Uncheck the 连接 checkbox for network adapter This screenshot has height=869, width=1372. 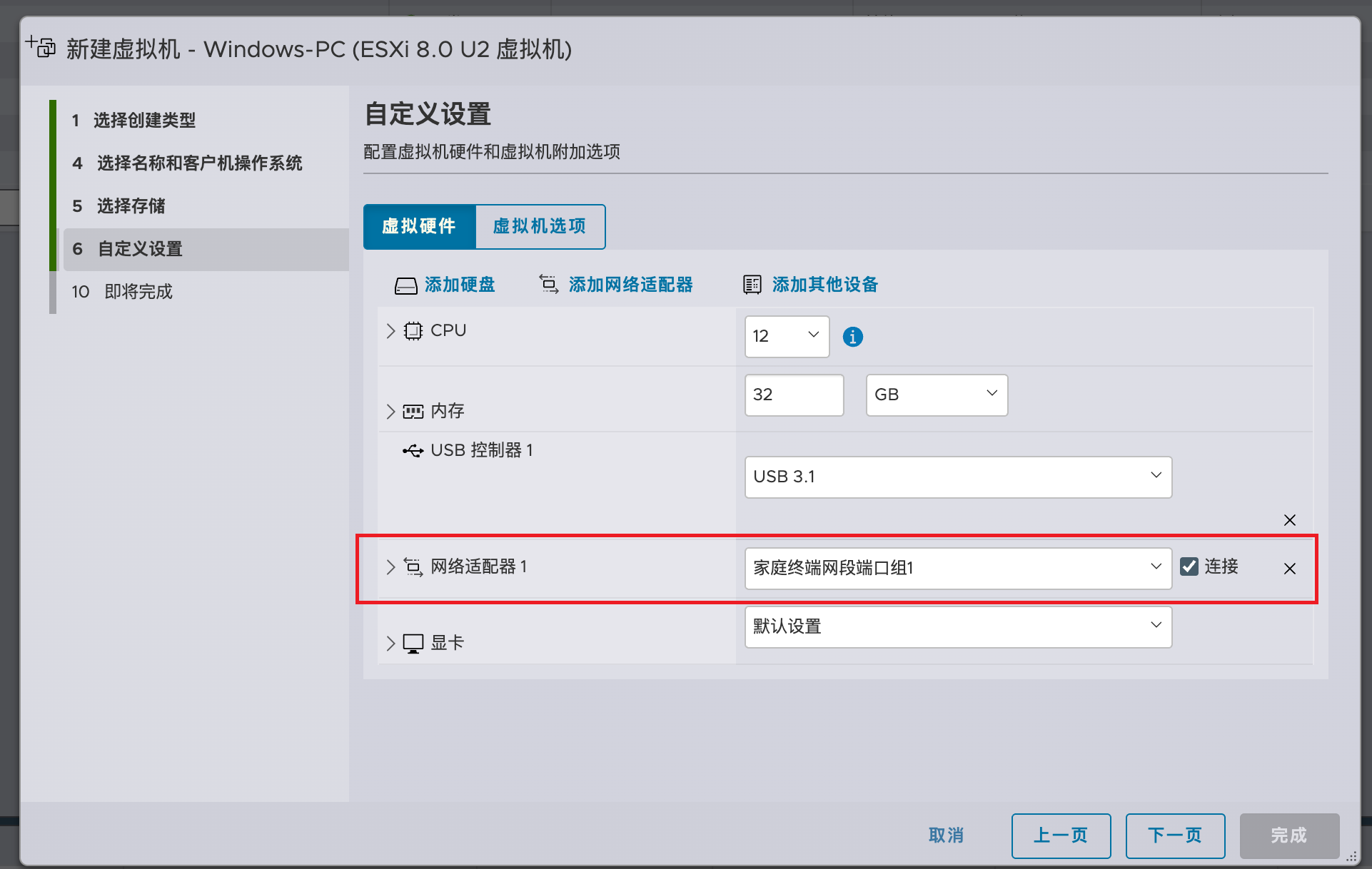(1189, 566)
